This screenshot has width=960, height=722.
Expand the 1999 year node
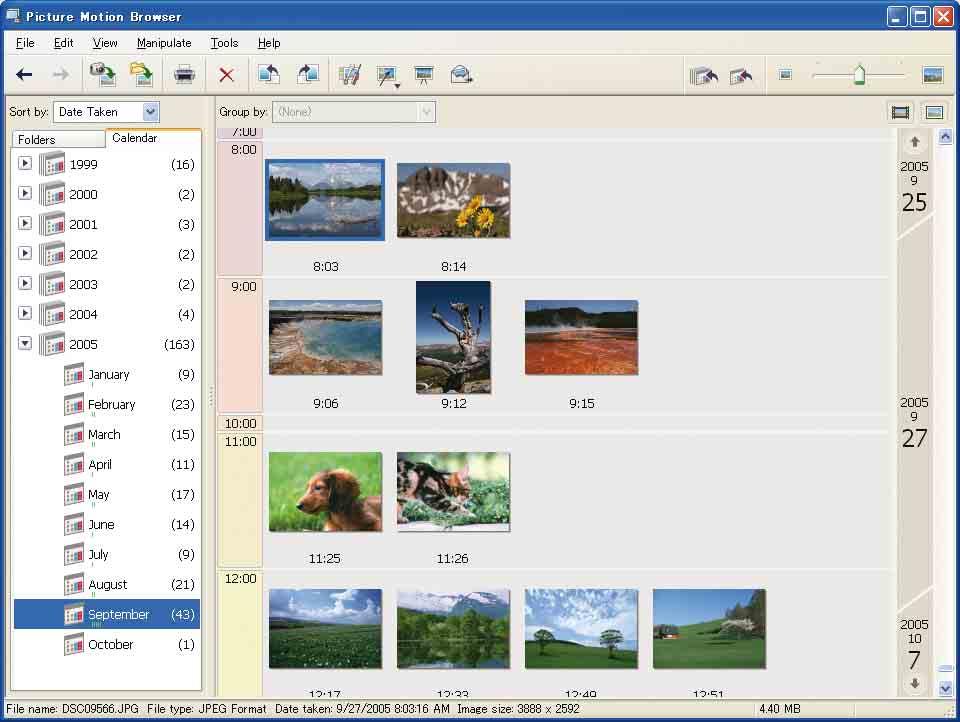pyautogui.click(x=24, y=164)
